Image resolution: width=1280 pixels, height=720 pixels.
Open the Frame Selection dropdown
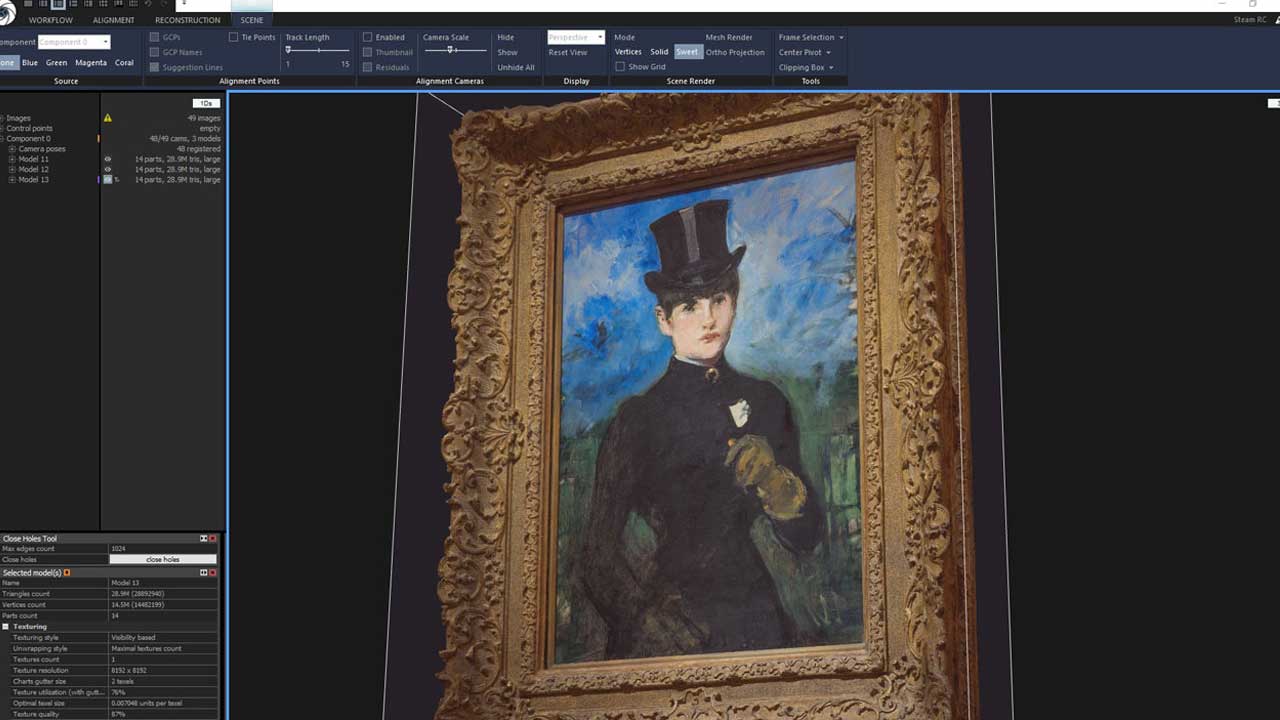point(811,37)
